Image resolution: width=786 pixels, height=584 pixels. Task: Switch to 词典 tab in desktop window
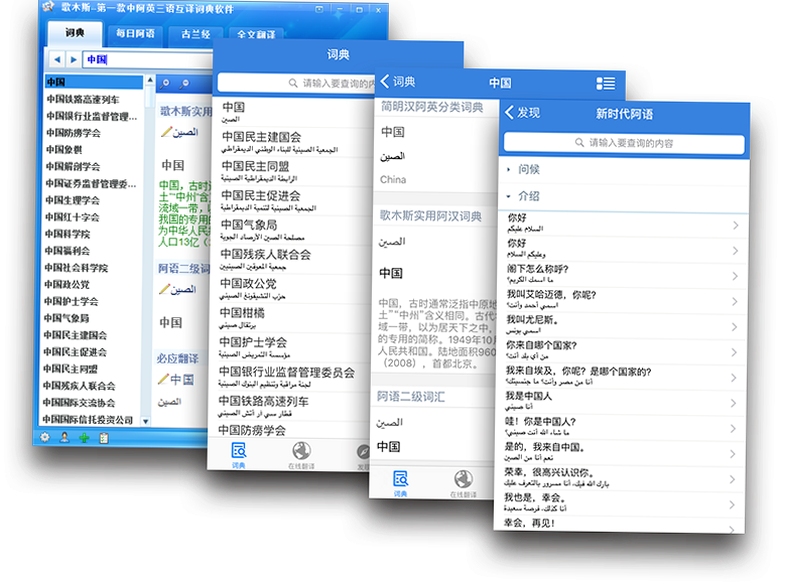(75, 33)
